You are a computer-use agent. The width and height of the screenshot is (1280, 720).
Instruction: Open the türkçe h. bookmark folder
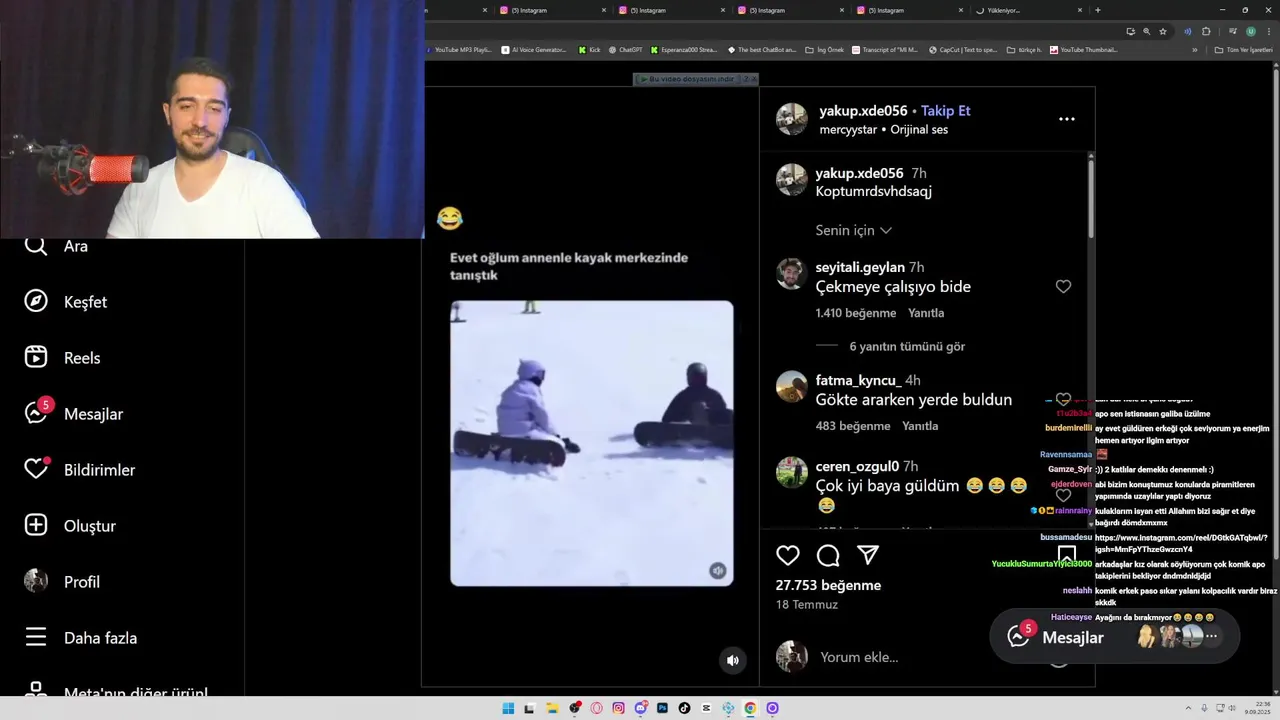pyautogui.click(x=1024, y=50)
